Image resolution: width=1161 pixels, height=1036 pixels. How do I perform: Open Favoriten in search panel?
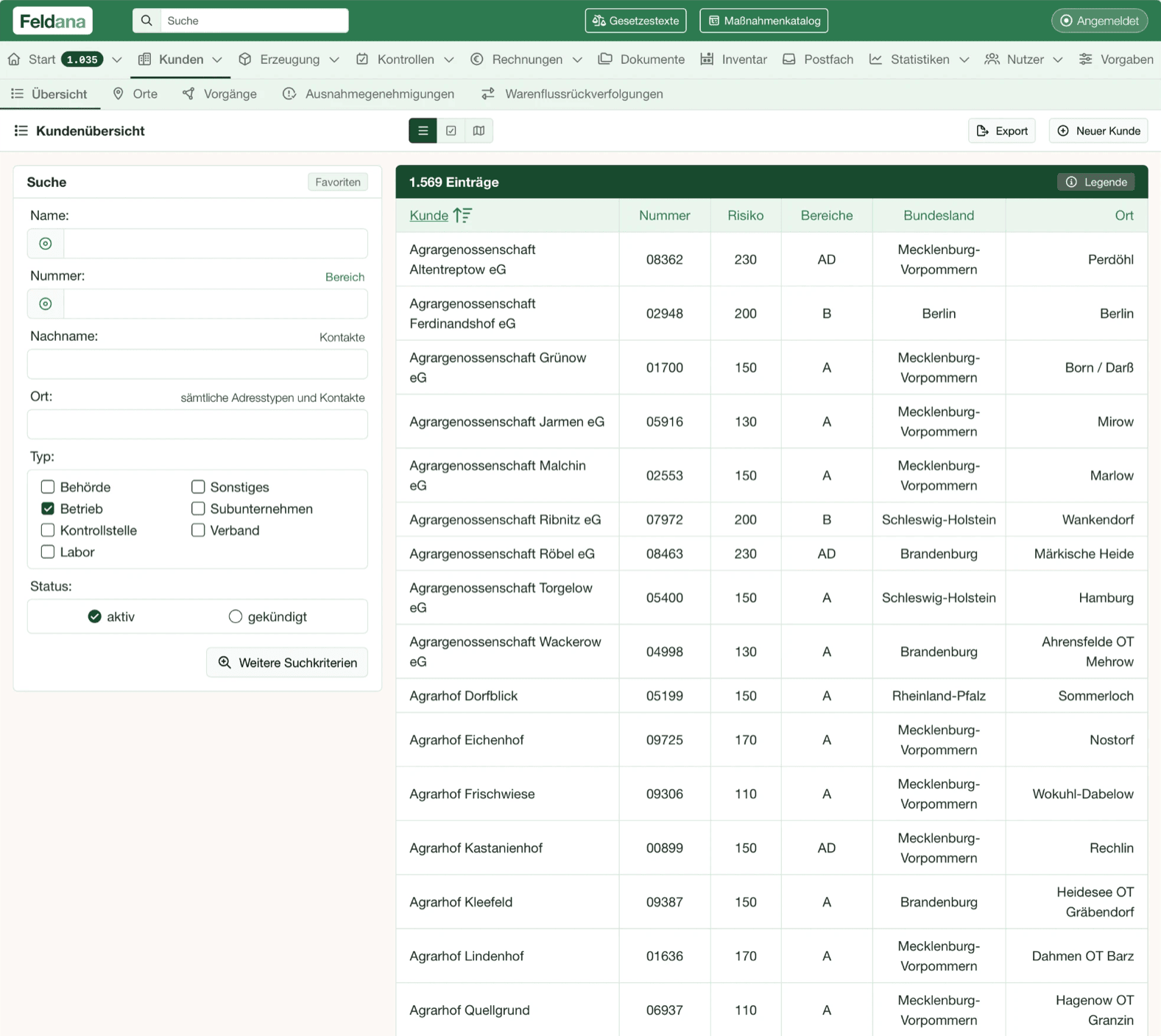pyautogui.click(x=338, y=182)
